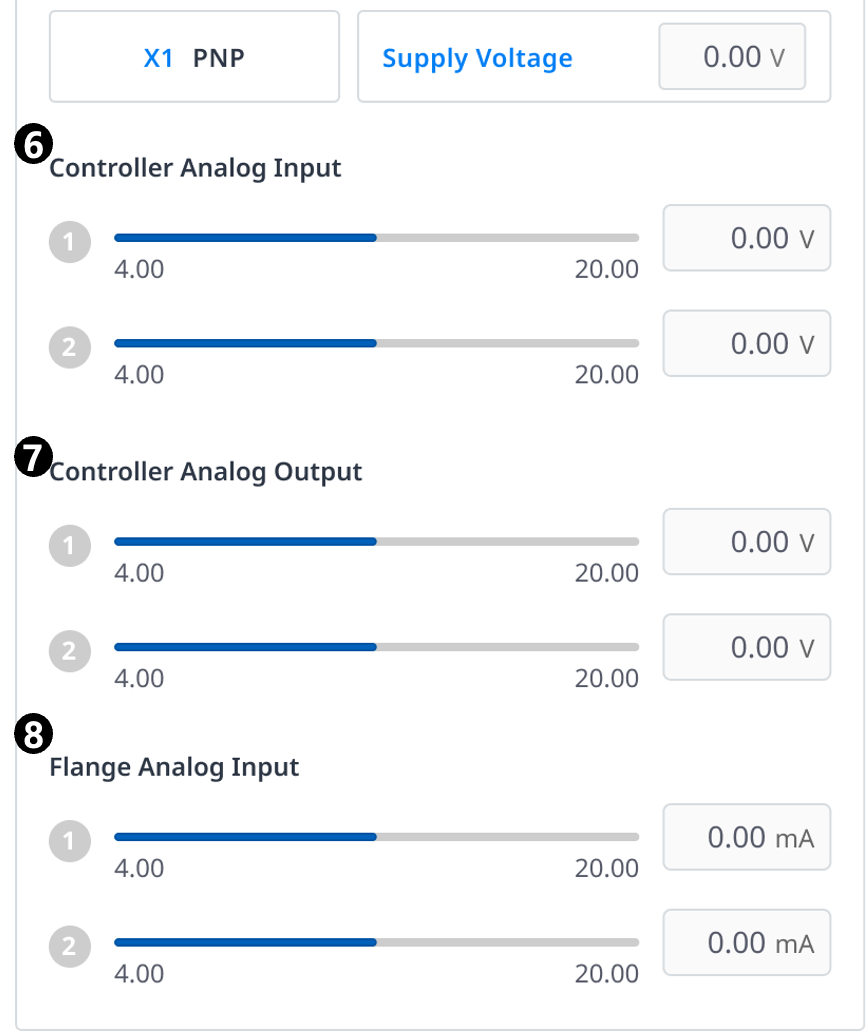Click channel 2 badge under Flange Analog Input
The image size is (866, 1031).
69,946
